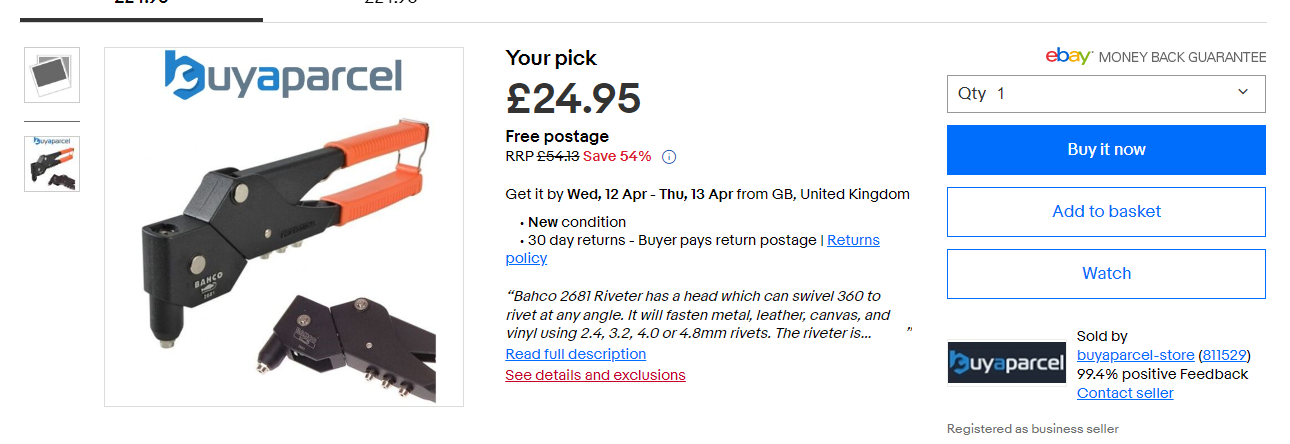Add the riveter to basket
The height and width of the screenshot is (444, 1290).
1106,212
